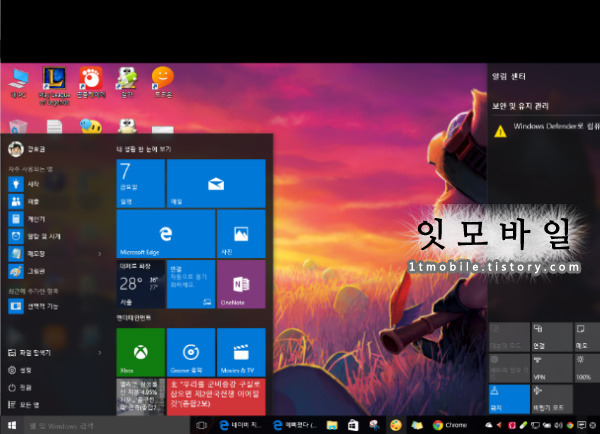Change brightness via 100% quick action
600x434 pixels.
587,368
